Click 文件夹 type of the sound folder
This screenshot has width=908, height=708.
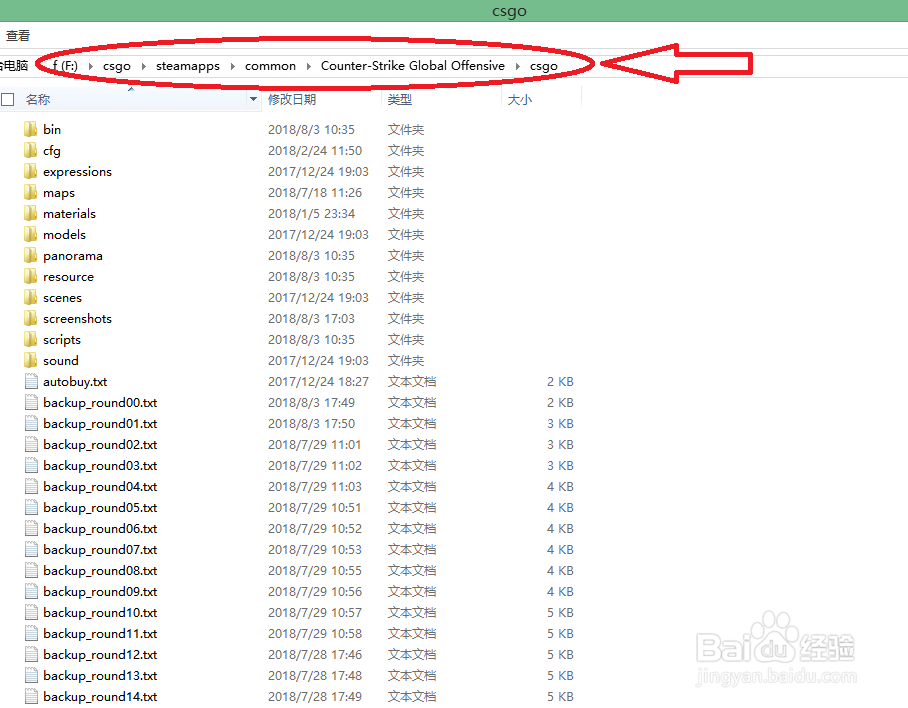405,360
